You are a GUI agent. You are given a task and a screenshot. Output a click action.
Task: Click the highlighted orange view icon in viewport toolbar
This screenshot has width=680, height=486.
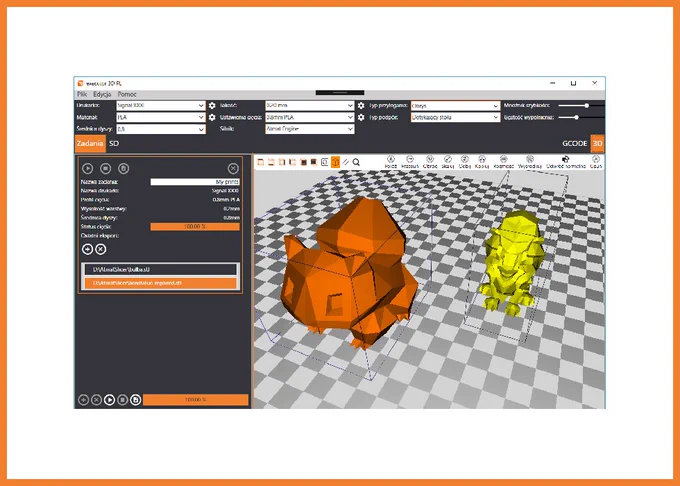click(x=335, y=162)
